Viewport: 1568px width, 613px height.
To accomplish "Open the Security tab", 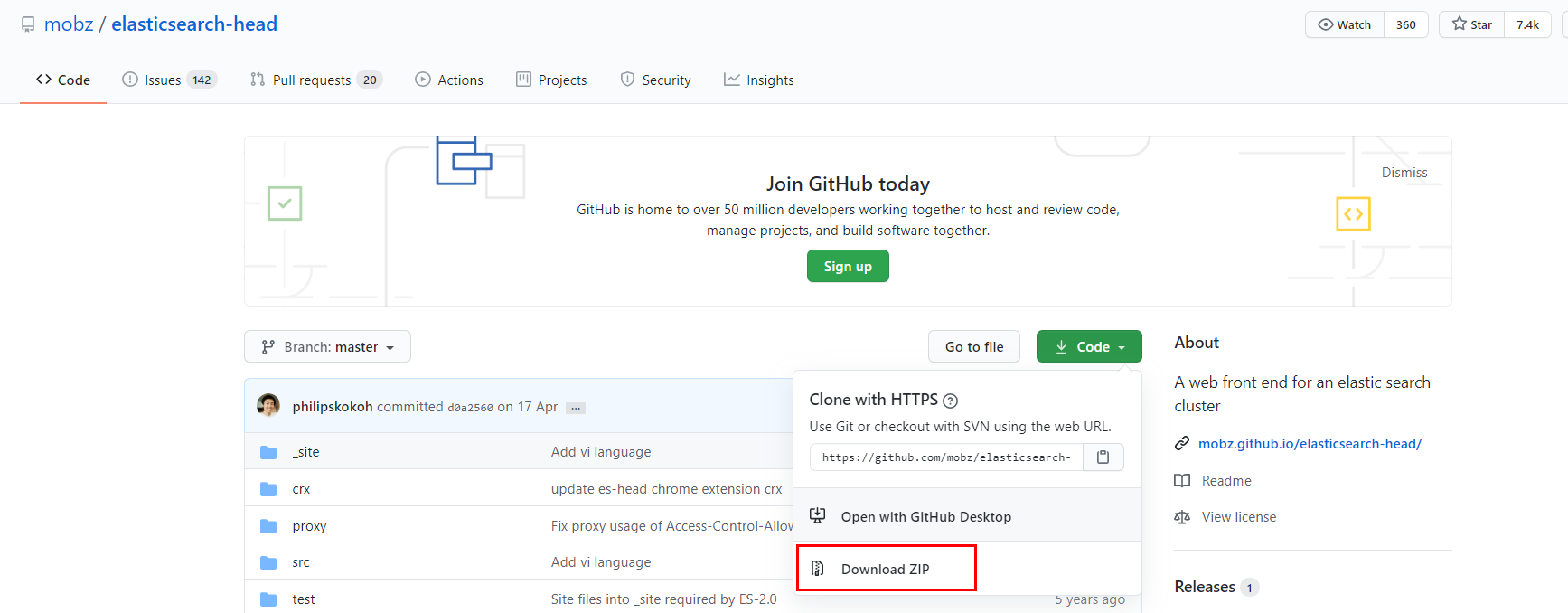I will click(x=655, y=80).
